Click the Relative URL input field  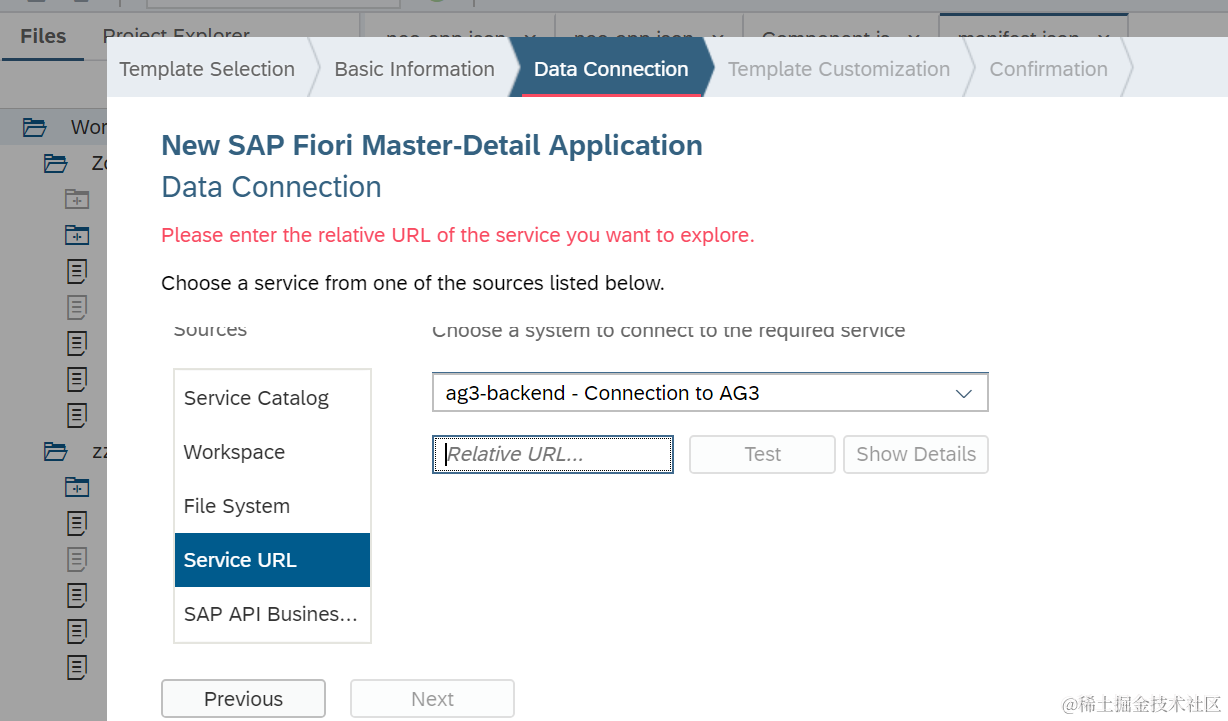[553, 454]
